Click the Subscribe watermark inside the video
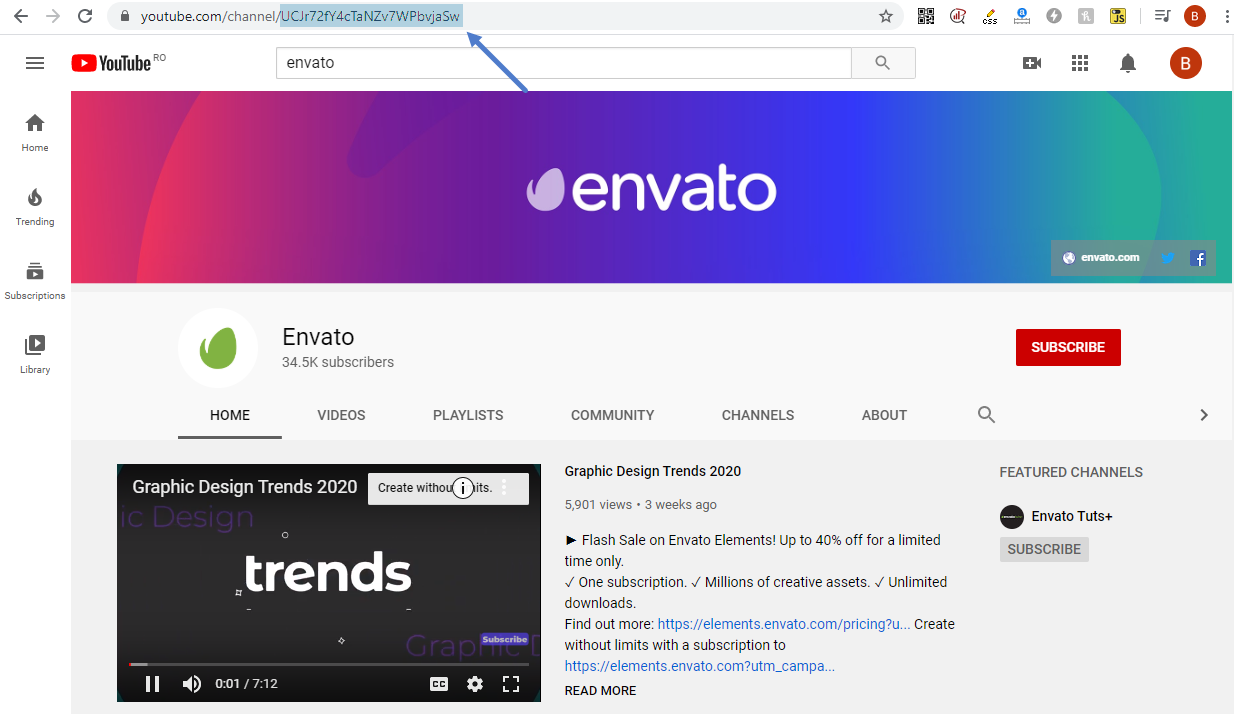 tap(505, 639)
